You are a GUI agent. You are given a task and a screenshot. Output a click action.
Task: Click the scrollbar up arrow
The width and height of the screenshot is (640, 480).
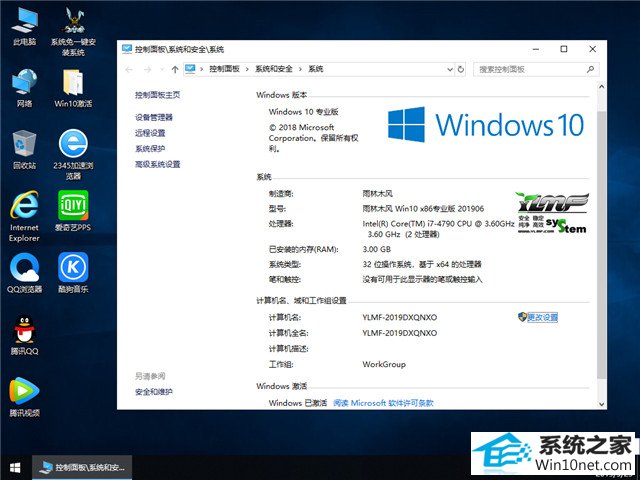(x=601, y=87)
